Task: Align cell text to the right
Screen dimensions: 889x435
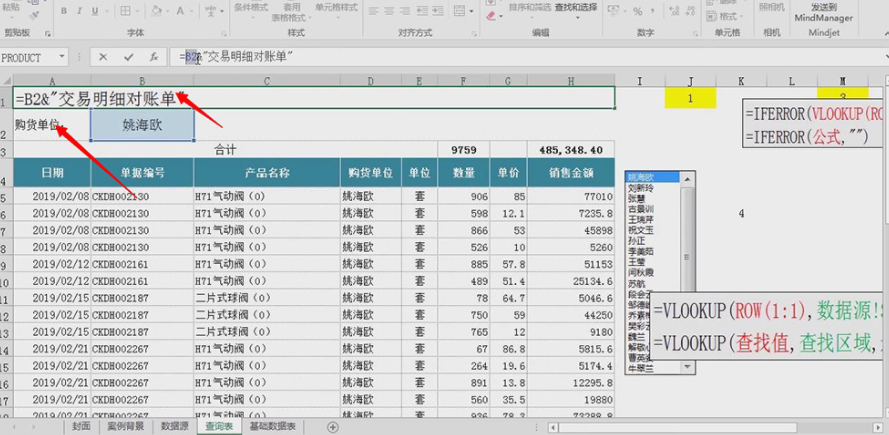Action: pyautogui.click(x=405, y=11)
